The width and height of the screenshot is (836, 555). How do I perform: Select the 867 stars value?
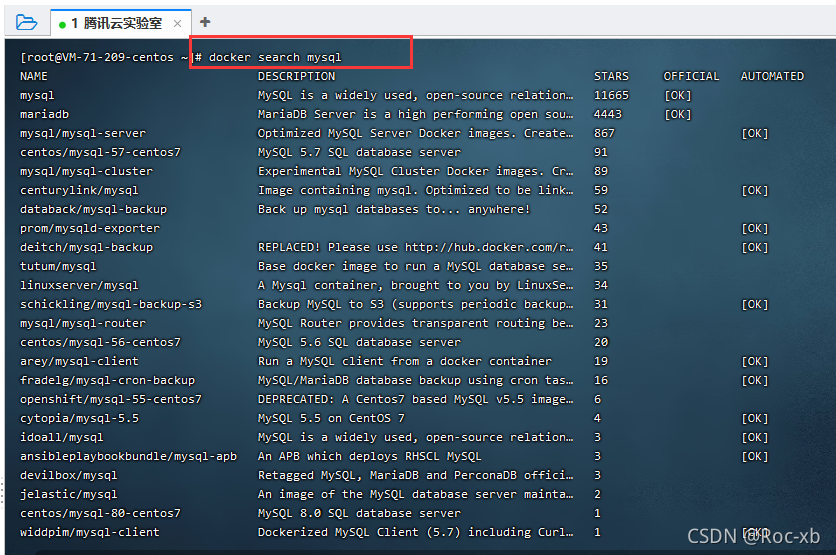click(x=604, y=133)
